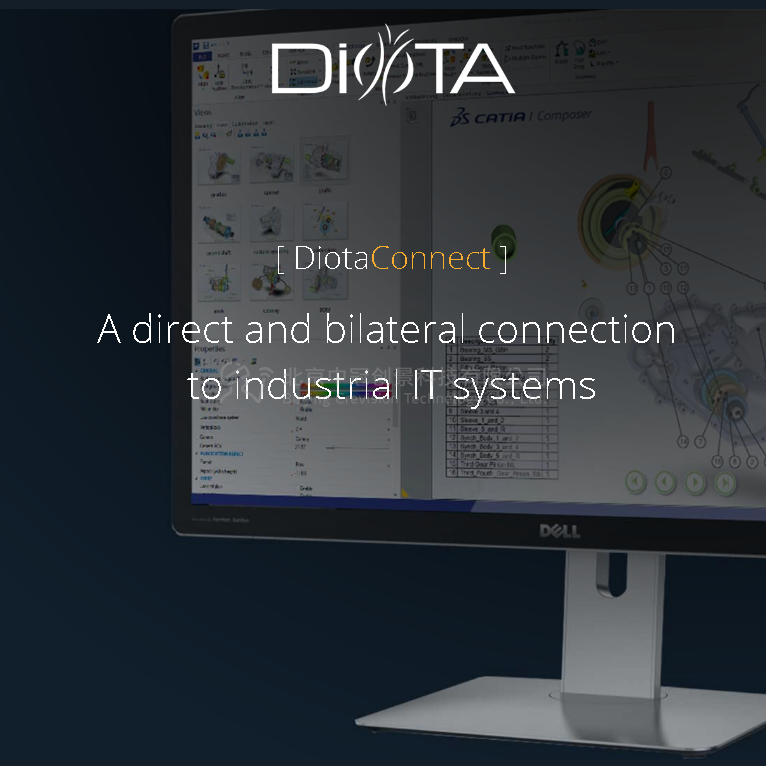Open the 'seals' view thumbnail
The width and height of the screenshot is (766, 766).
(219, 282)
